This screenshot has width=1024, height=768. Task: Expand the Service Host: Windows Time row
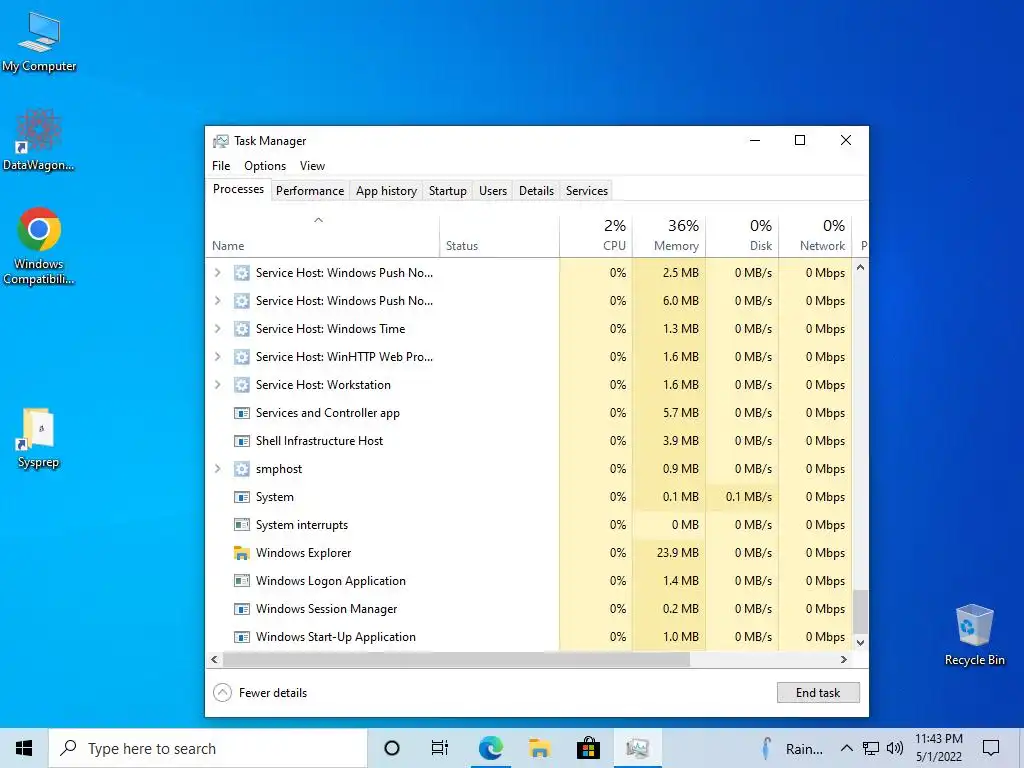click(217, 329)
